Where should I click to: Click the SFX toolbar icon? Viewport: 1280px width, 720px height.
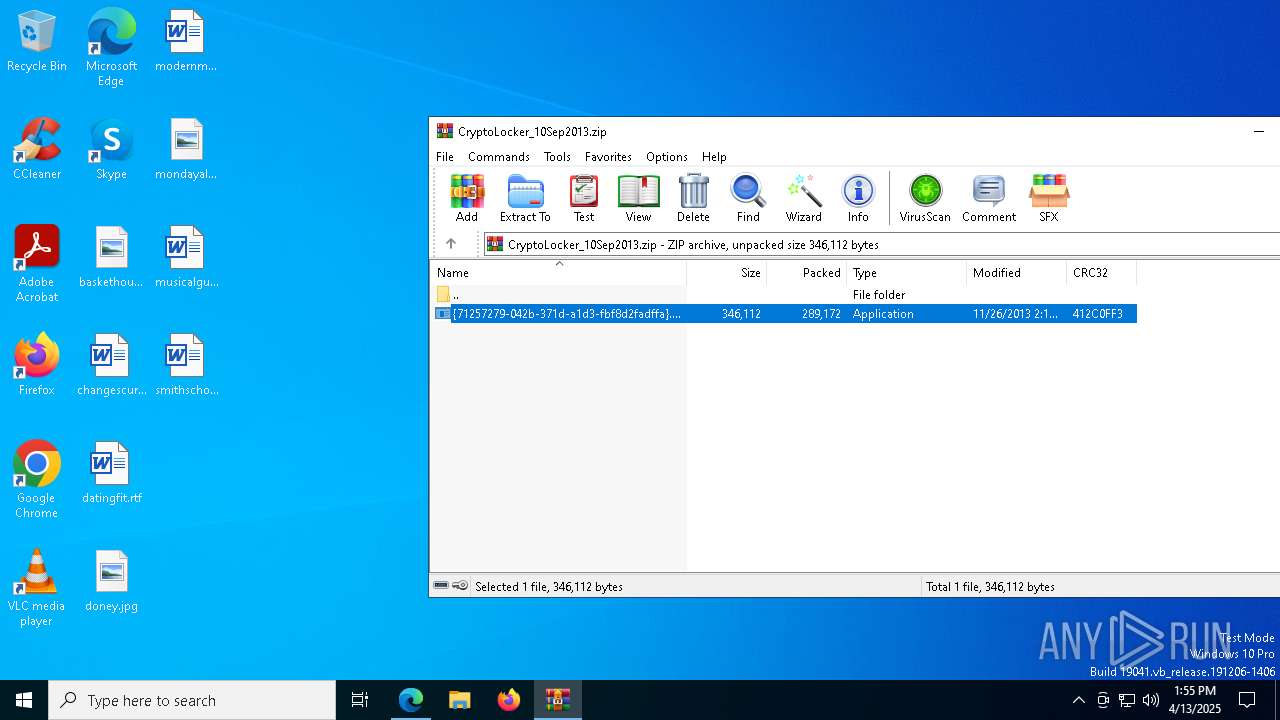1049,198
